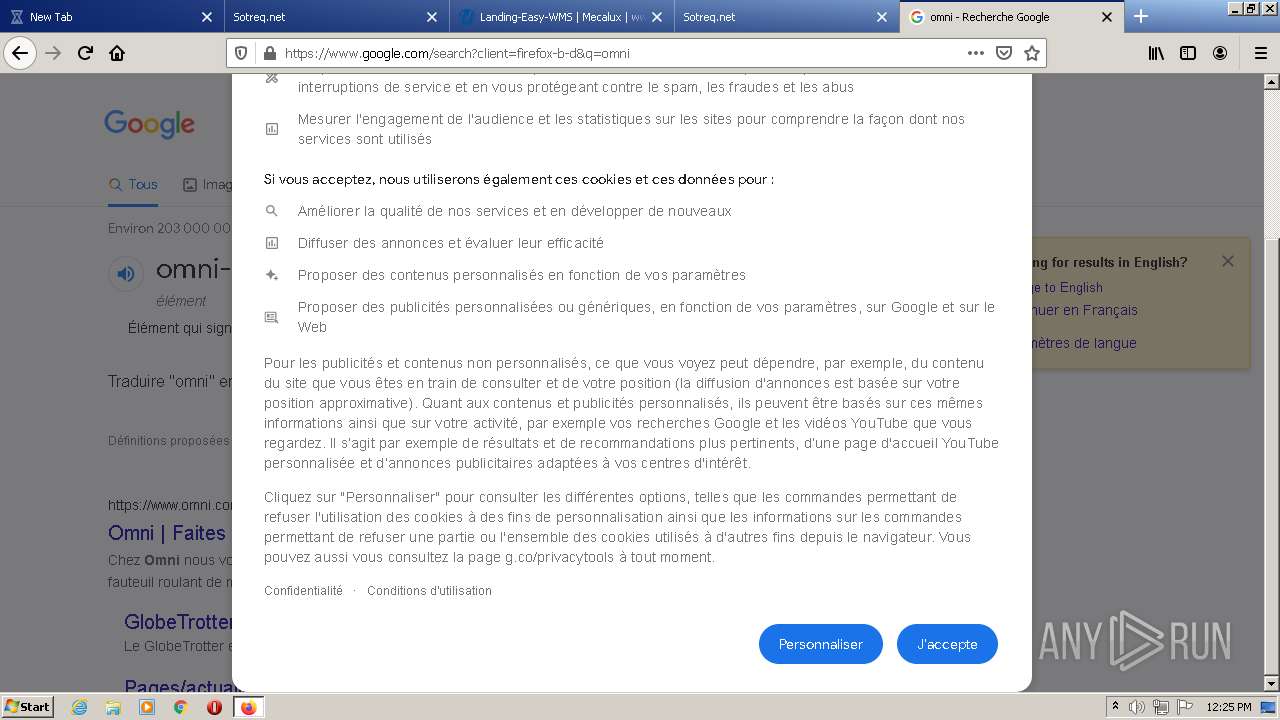
Task: Click the J'accepte button
Action: click(947, 644)
